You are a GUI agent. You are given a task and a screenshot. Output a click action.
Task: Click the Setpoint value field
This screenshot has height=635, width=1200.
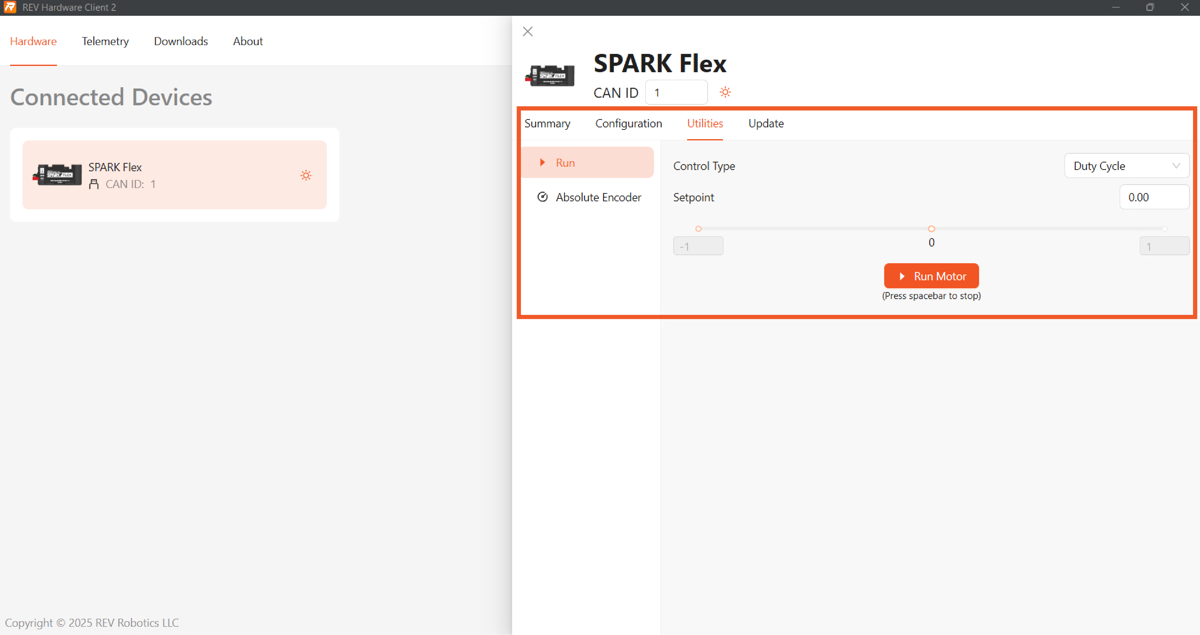pyautogui.click(x=1154, y=197)
